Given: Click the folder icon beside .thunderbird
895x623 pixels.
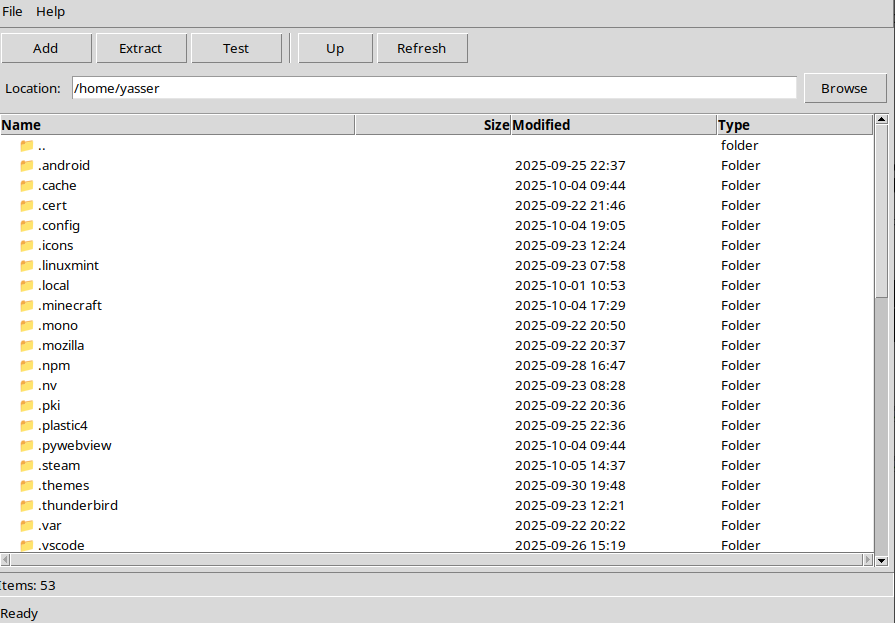Looking at the screenshot, I should (26, 505).
